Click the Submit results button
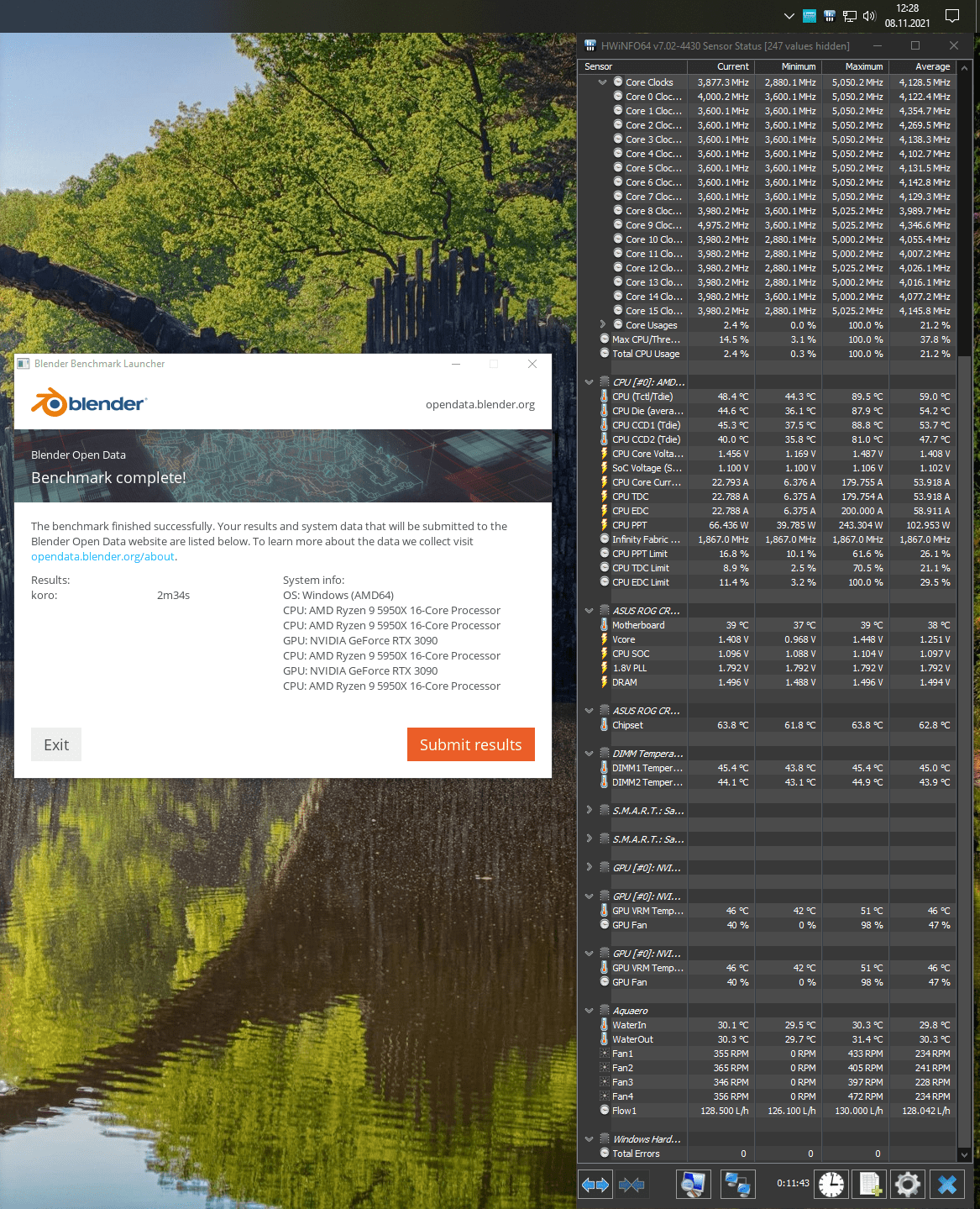 click(471, 744)
